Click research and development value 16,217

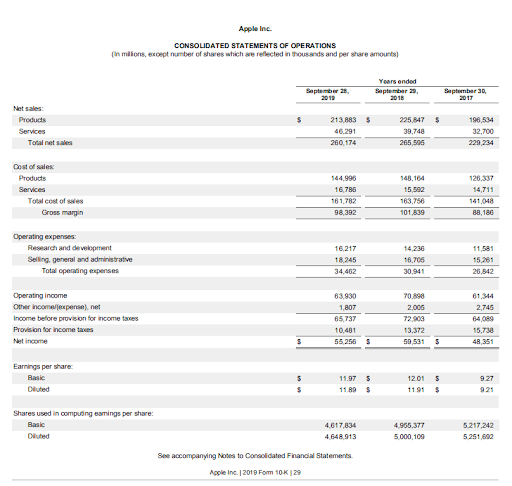pyautogui.click(x=345, y=248)
